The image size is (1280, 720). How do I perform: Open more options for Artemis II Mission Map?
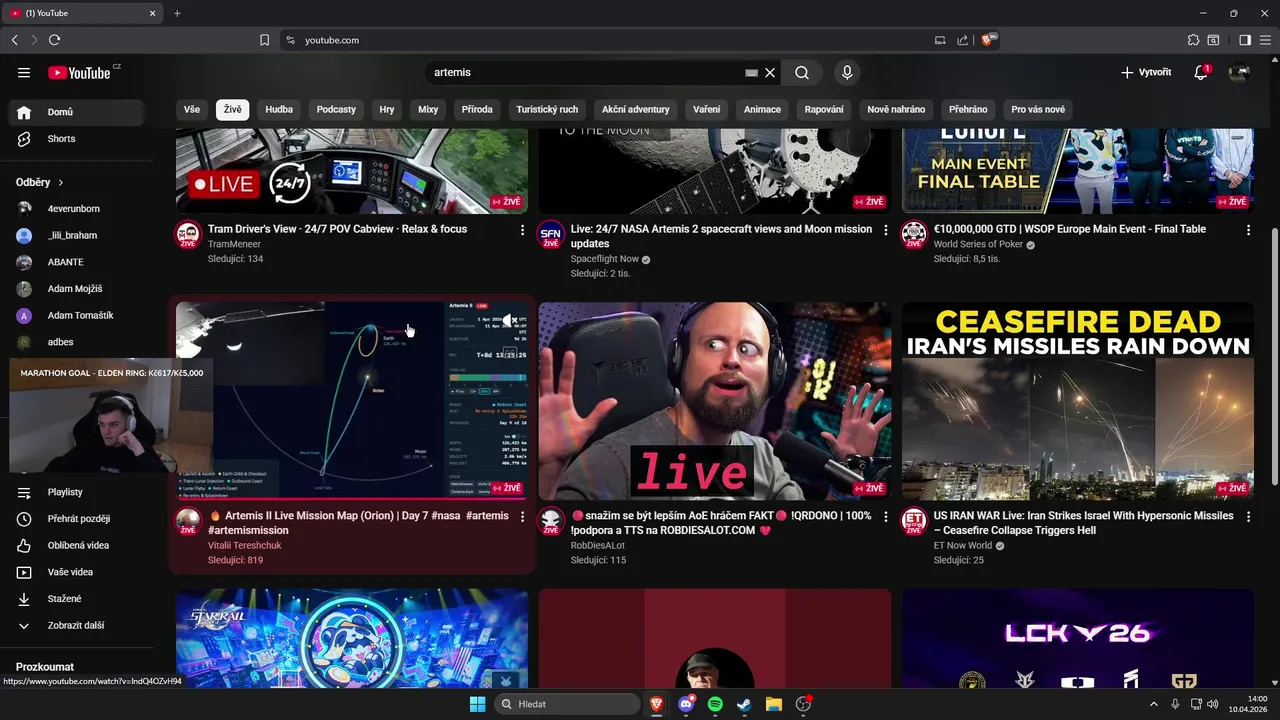[522, 517]
